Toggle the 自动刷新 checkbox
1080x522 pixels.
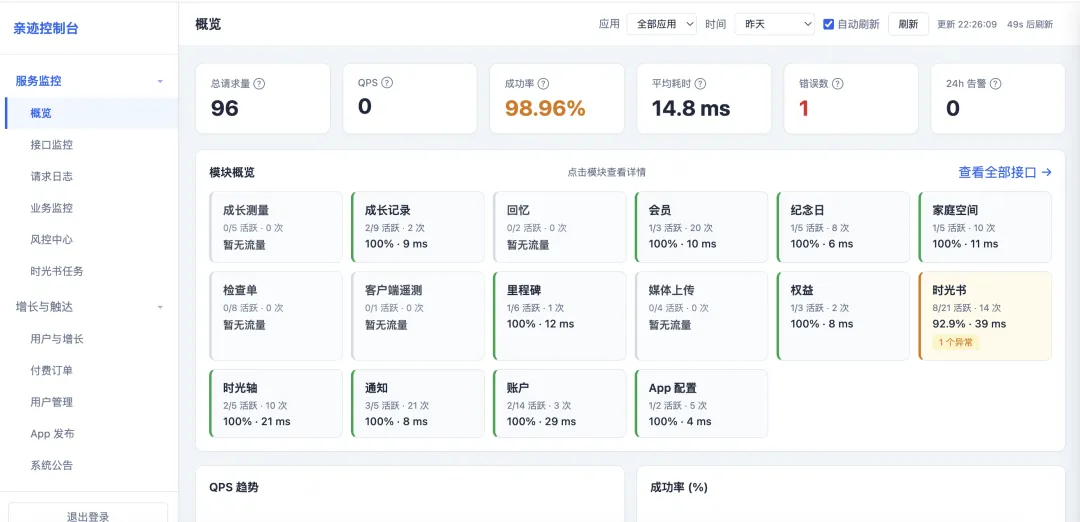829,24
